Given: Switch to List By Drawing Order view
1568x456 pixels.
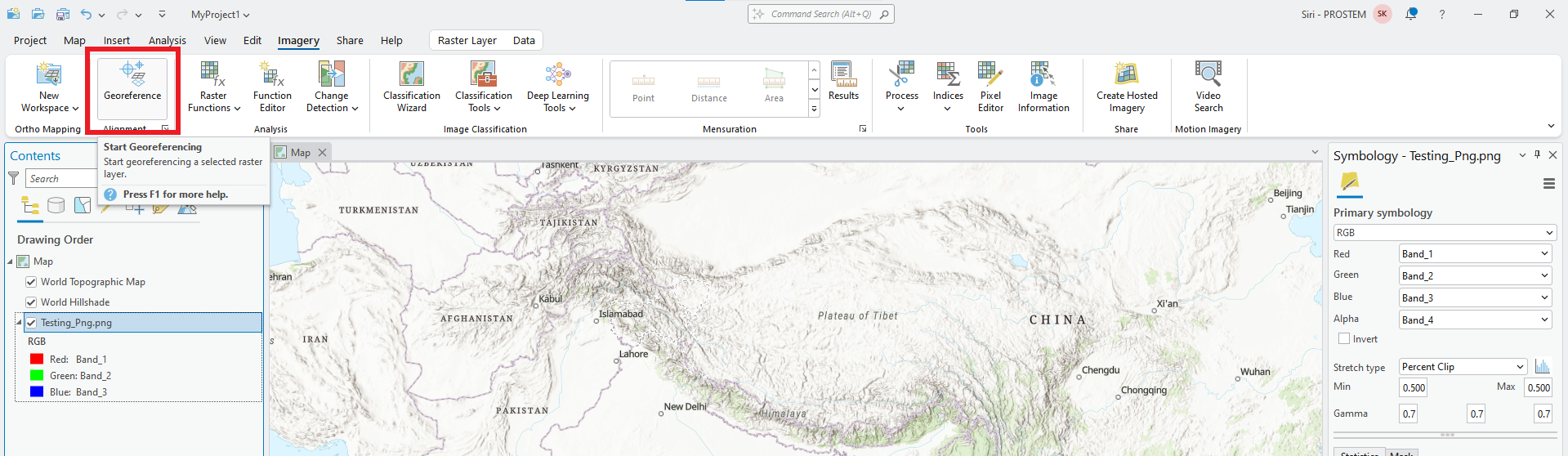Looking at the screenshot, I should 30,205.
